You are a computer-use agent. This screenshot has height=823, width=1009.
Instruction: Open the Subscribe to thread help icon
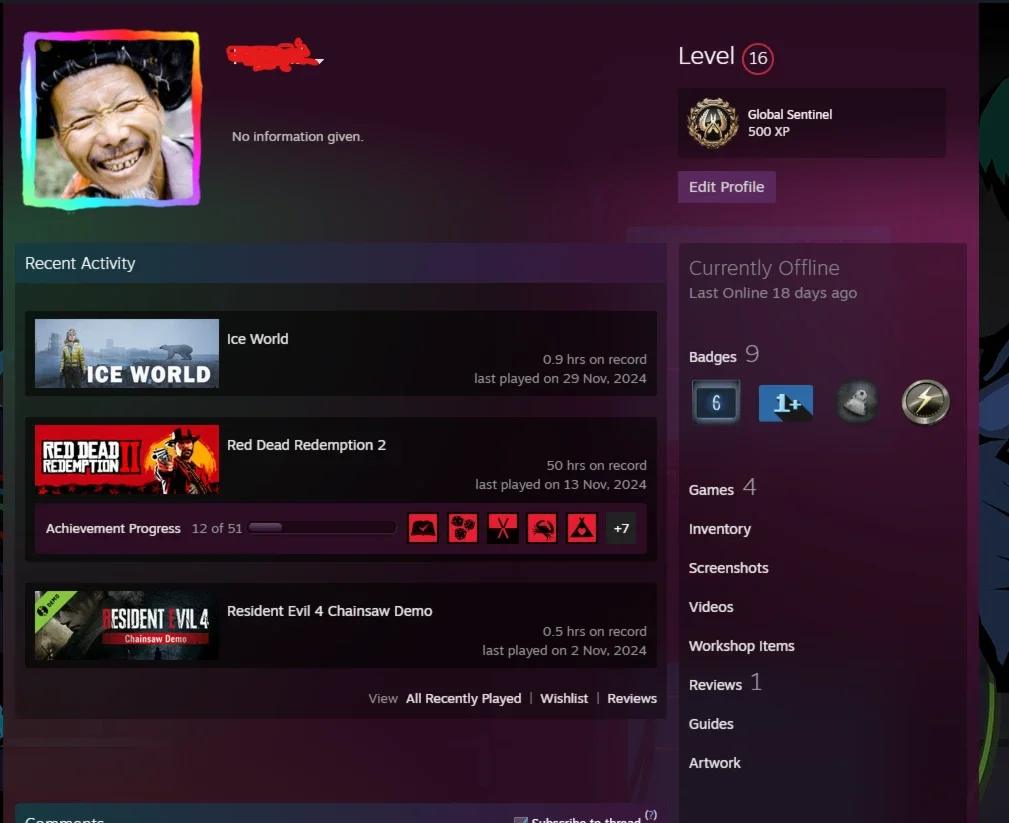coord(651,815)
